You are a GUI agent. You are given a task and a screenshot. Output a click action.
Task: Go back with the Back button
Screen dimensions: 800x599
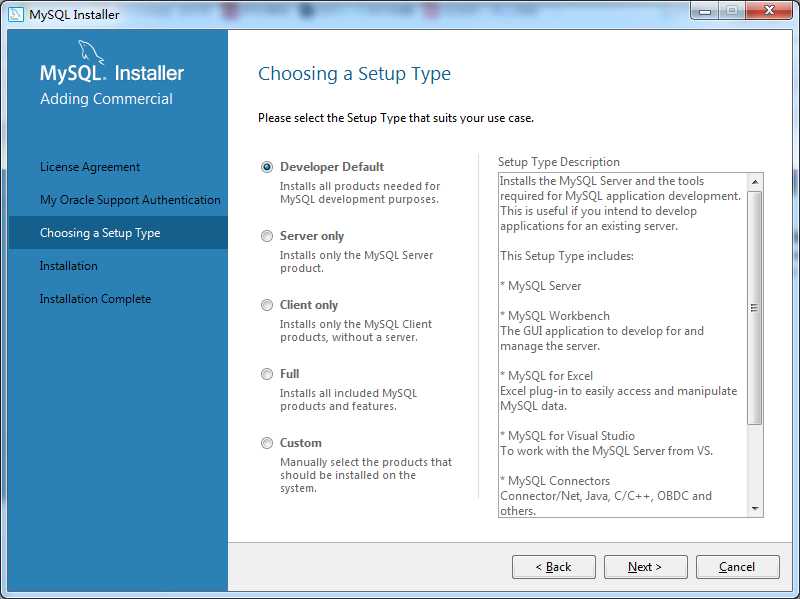[554, 567]
